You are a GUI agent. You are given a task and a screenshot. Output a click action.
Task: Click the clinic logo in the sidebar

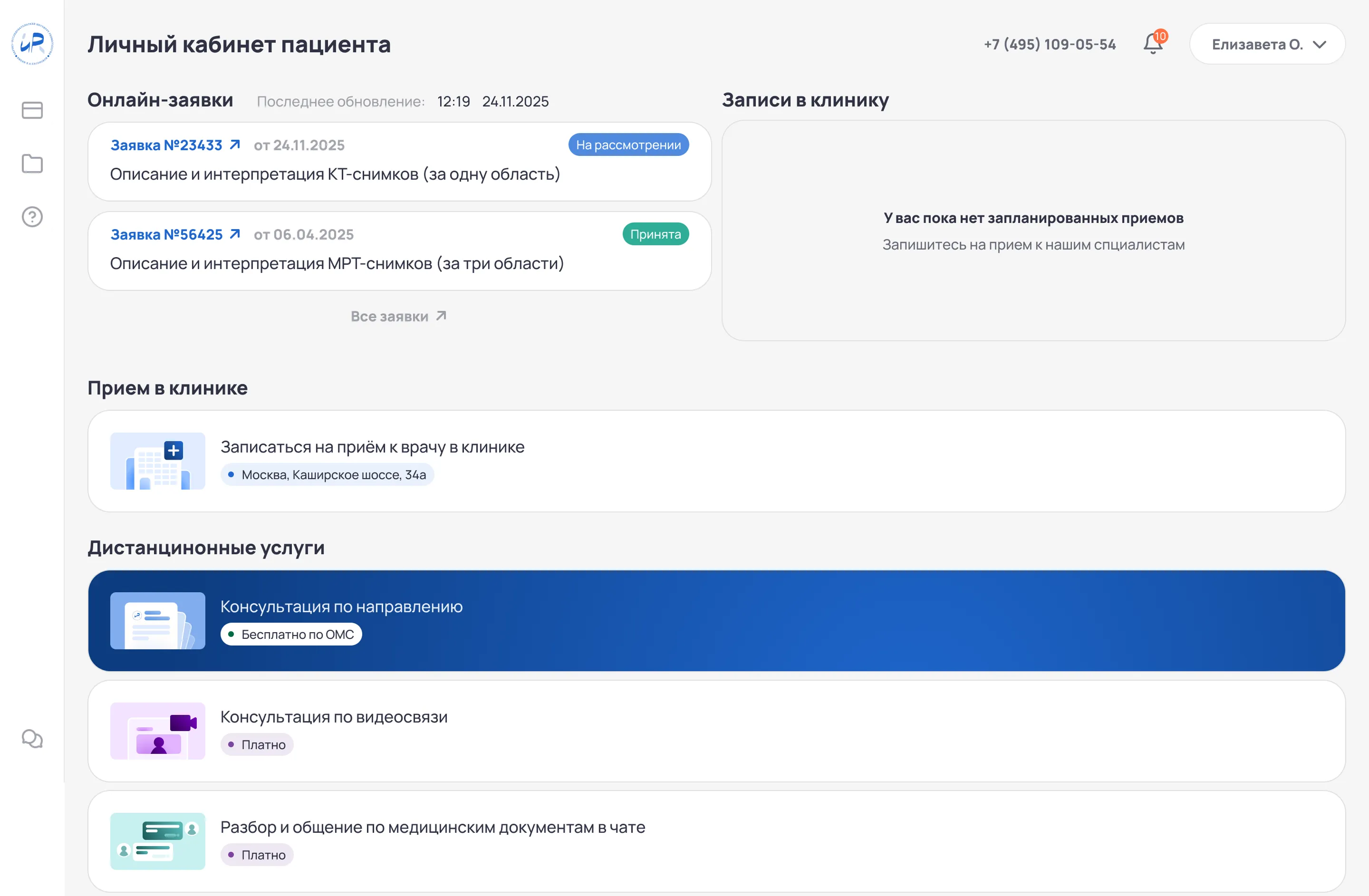click(x=32, y=44)
